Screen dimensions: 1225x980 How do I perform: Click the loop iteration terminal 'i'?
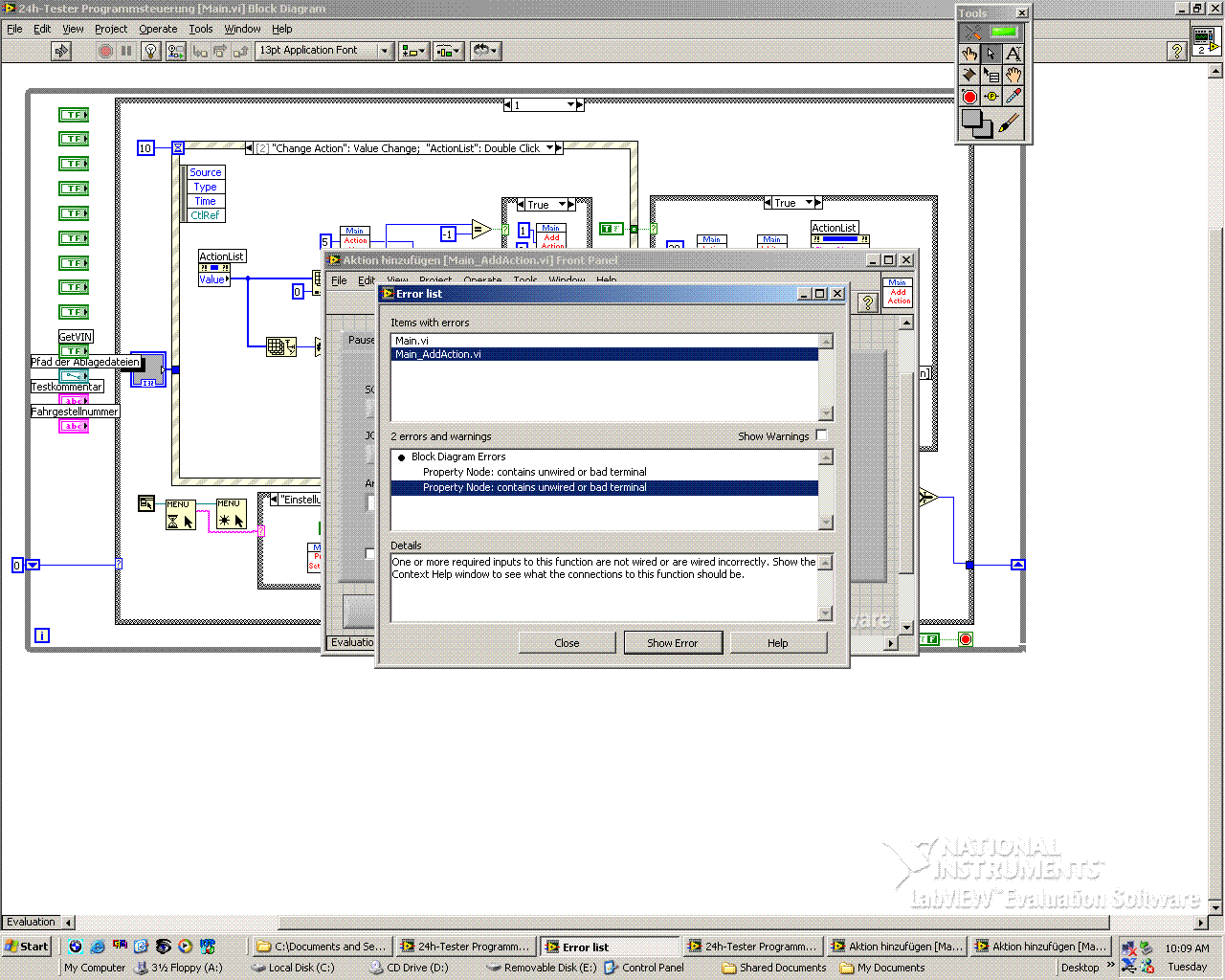(42, 635)
